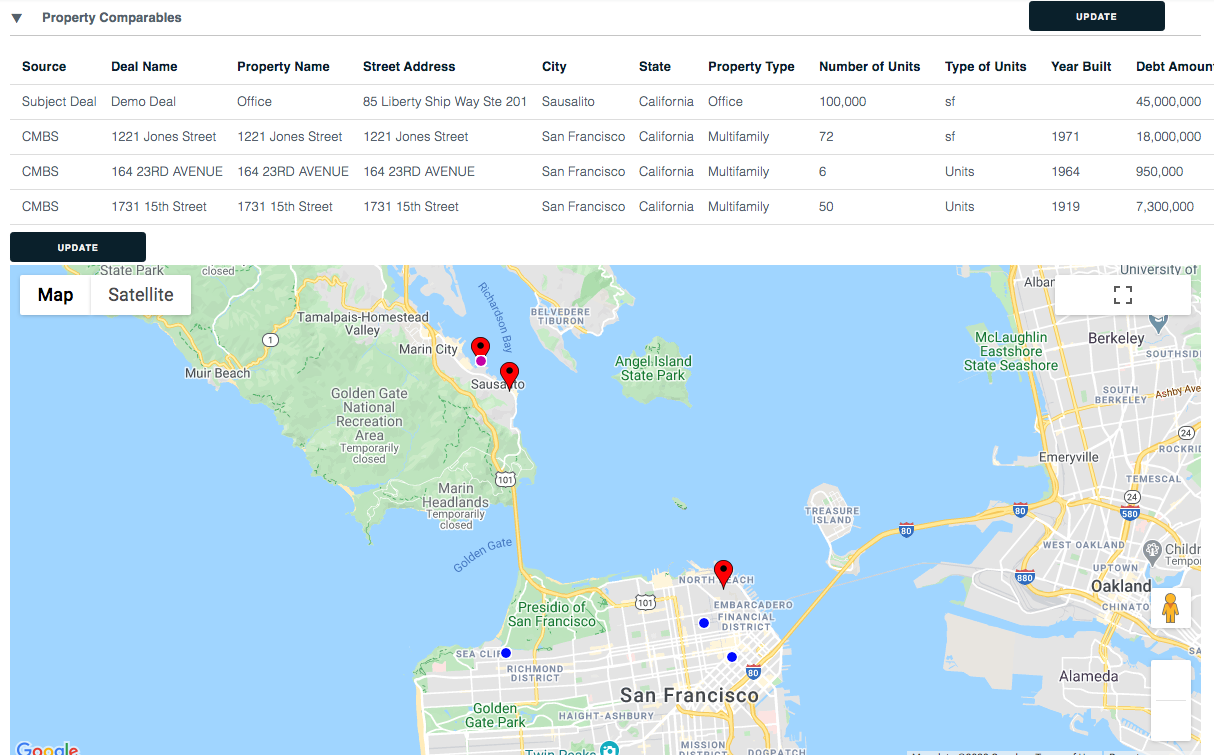Click the 1919 year built cell
The width and height of the screenshot is (1214, 755).
point(1066,207)
